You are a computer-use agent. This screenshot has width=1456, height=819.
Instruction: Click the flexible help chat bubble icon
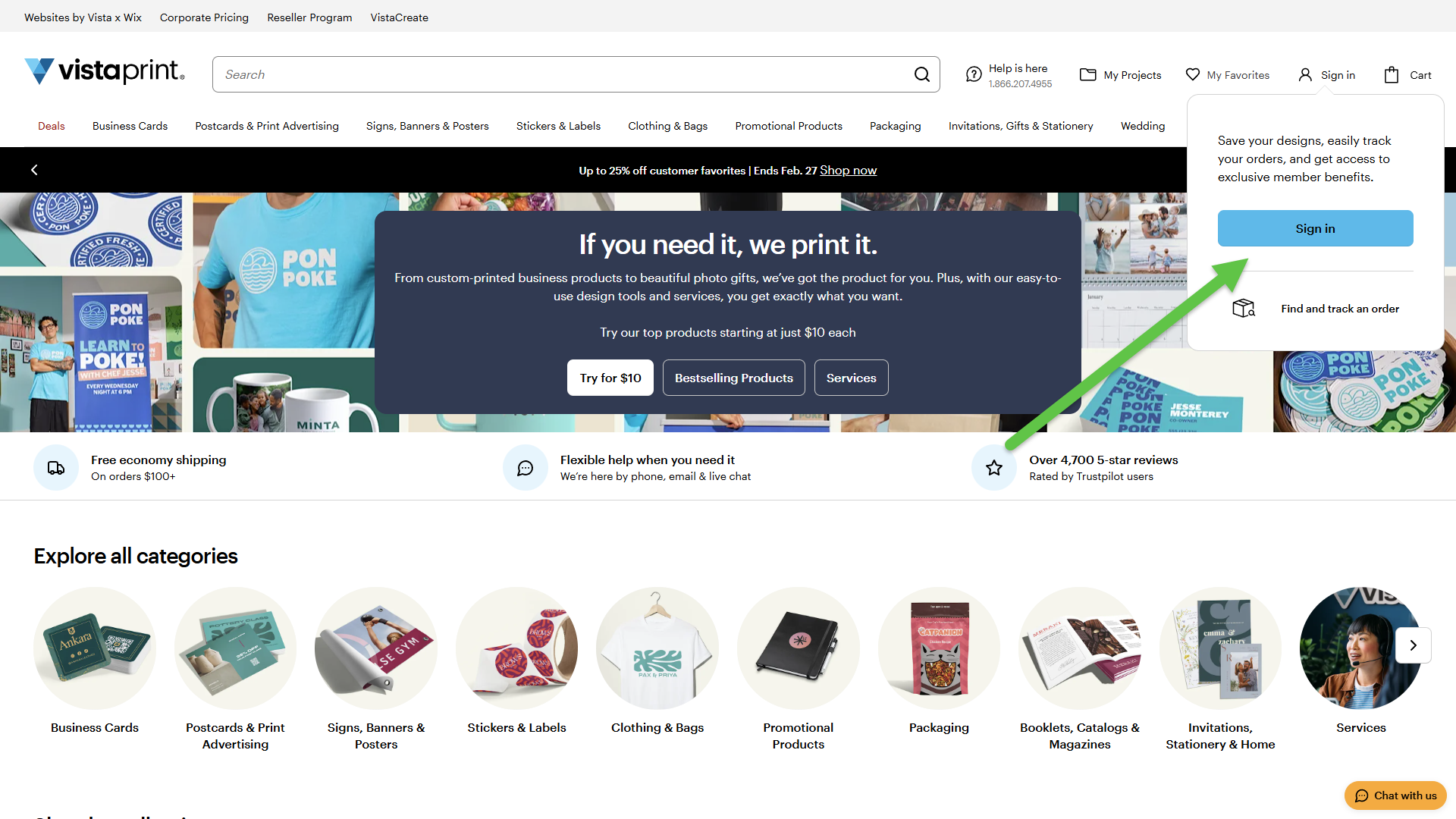(x=526, y=468)
